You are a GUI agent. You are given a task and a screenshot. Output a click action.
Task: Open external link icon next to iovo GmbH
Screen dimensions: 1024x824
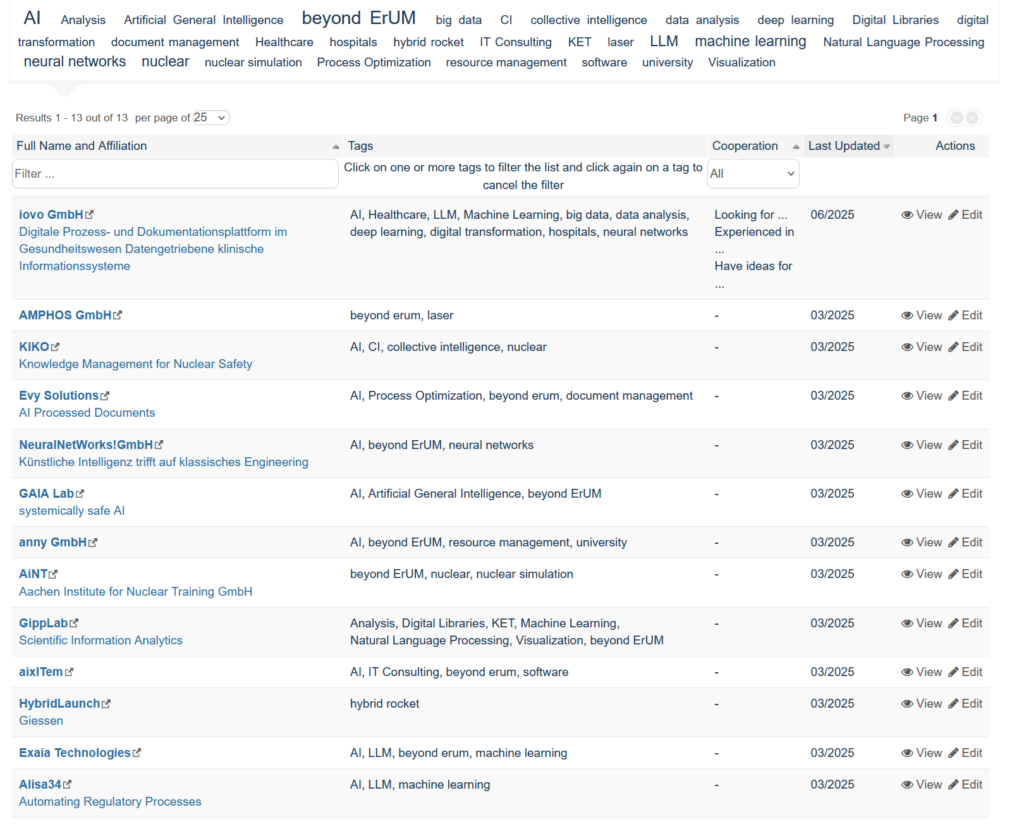[x=89, y=215]
